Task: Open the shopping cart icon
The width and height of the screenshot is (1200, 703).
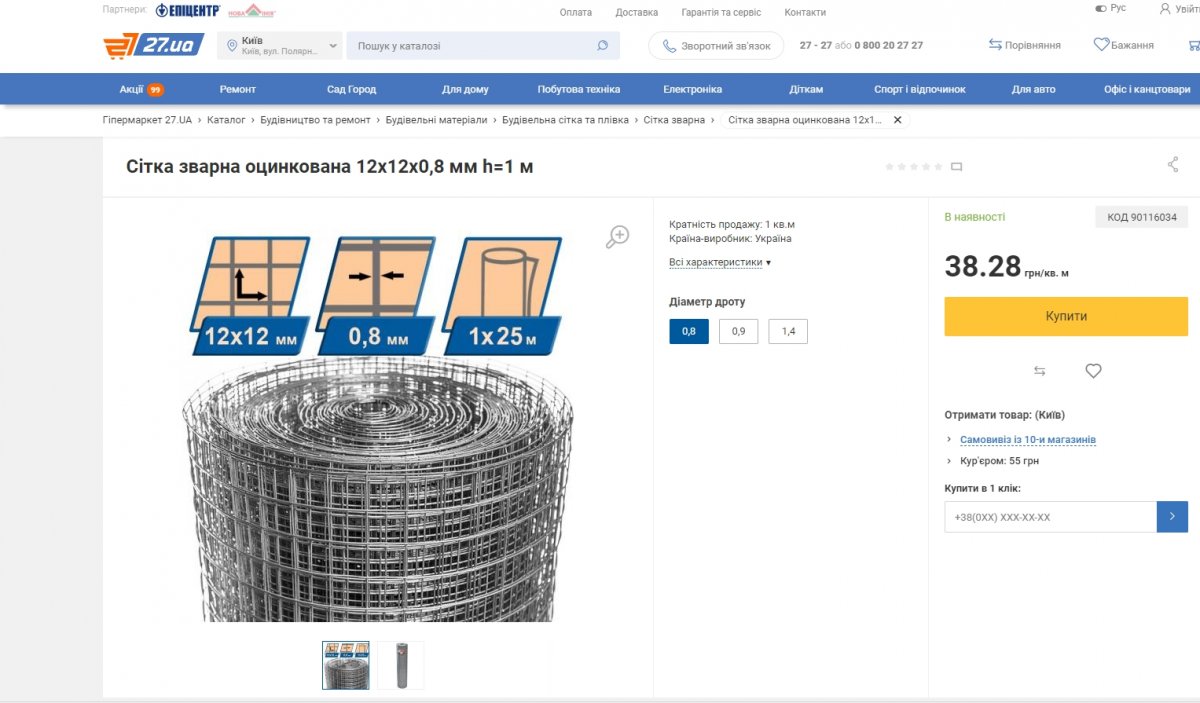Action: coord(1194,45)
